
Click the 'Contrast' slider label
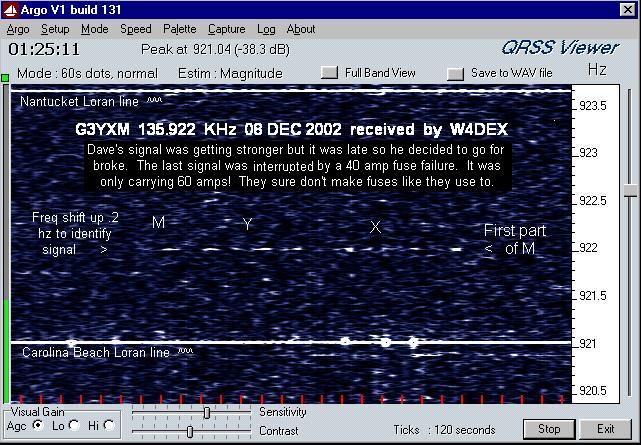(278, 431)
